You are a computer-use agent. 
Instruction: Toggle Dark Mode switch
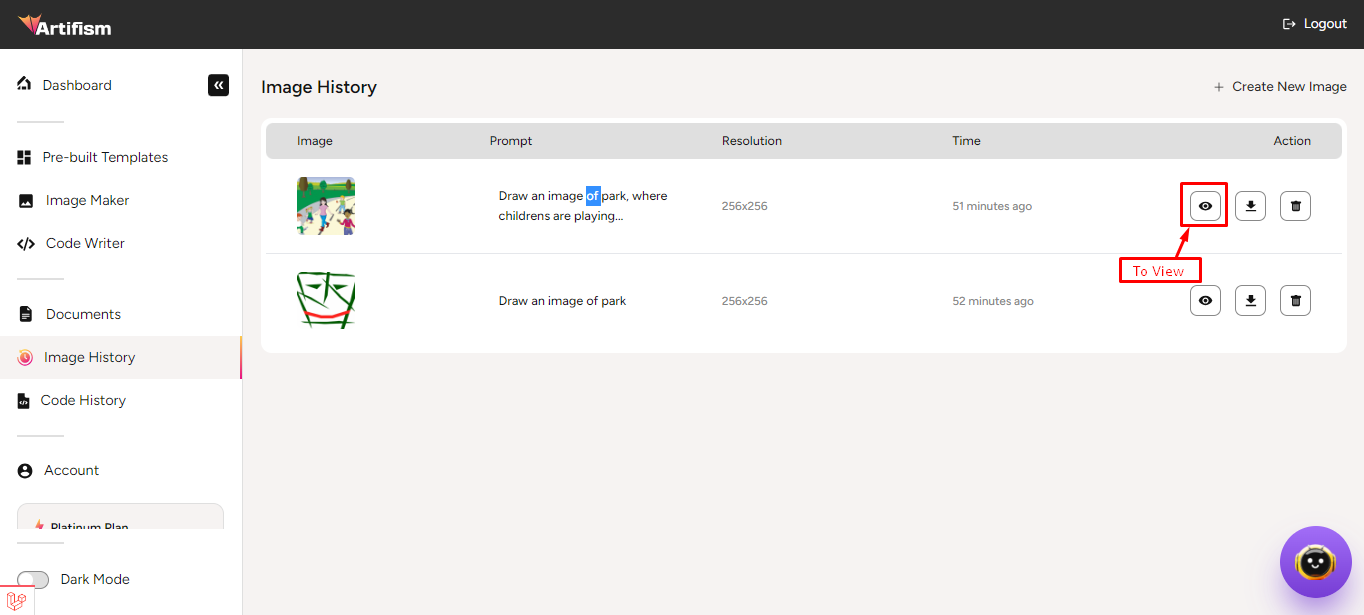[33, 580]
